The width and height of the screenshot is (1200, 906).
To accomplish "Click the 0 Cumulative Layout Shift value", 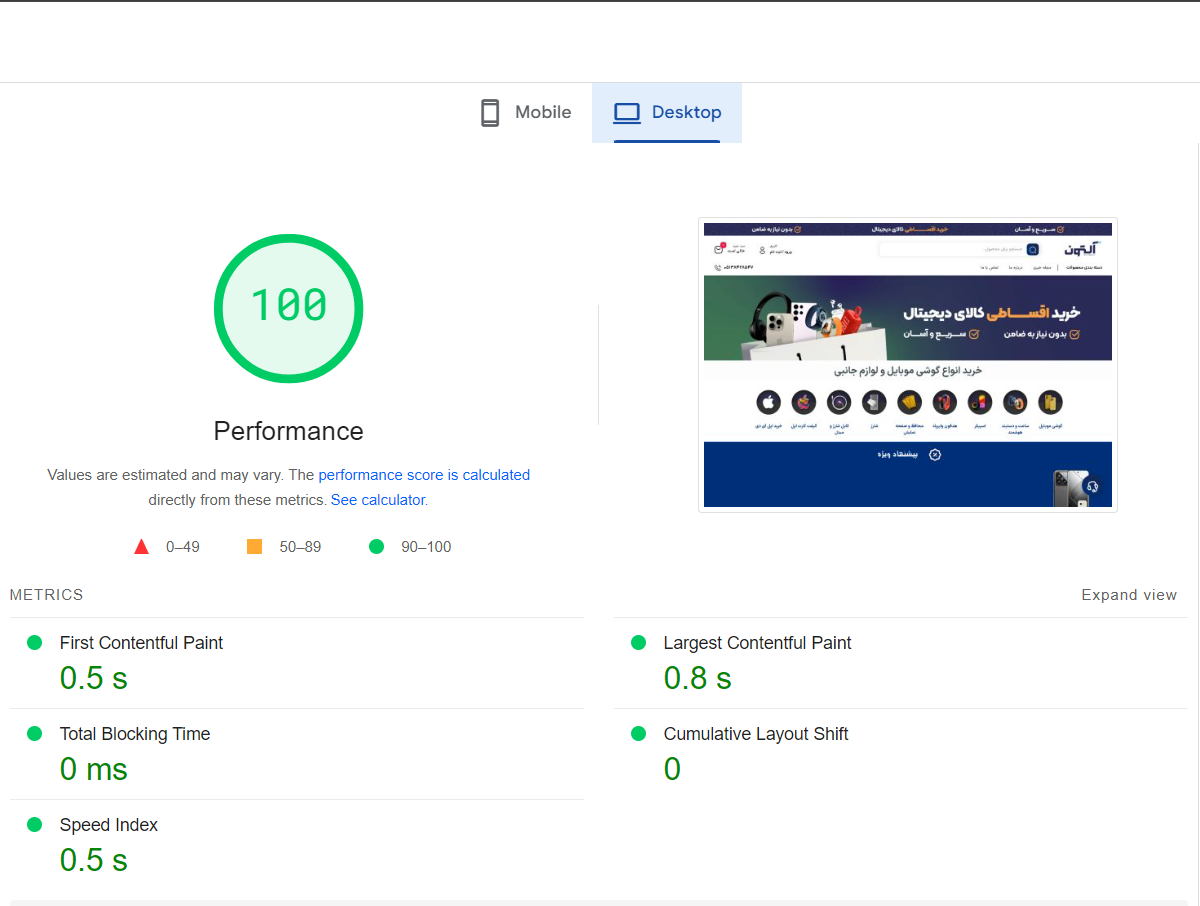I will 672,769.
